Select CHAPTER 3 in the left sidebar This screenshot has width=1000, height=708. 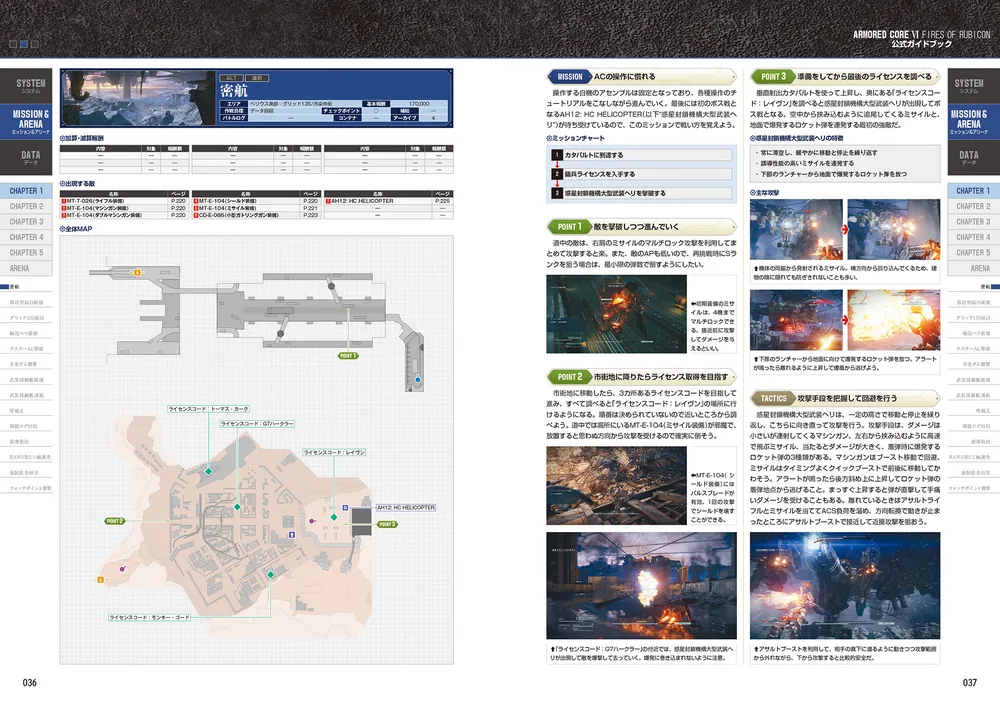pyautogui.click(x=26, y=222)
